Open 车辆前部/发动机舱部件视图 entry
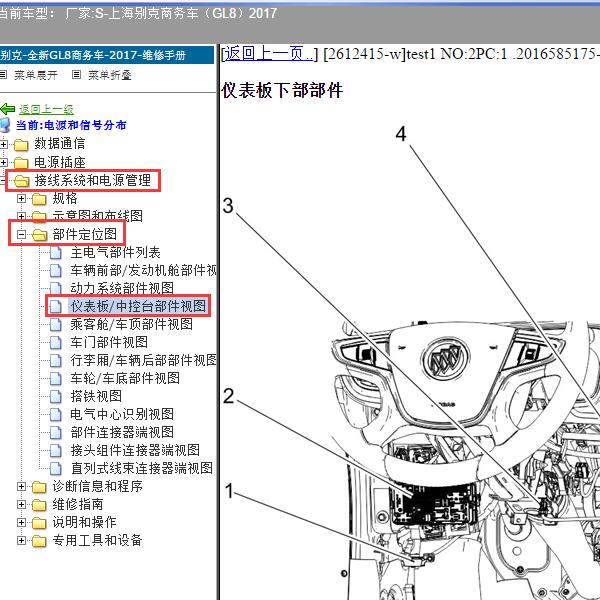This screenshot has height=600, width=600. tap(143, 270)
